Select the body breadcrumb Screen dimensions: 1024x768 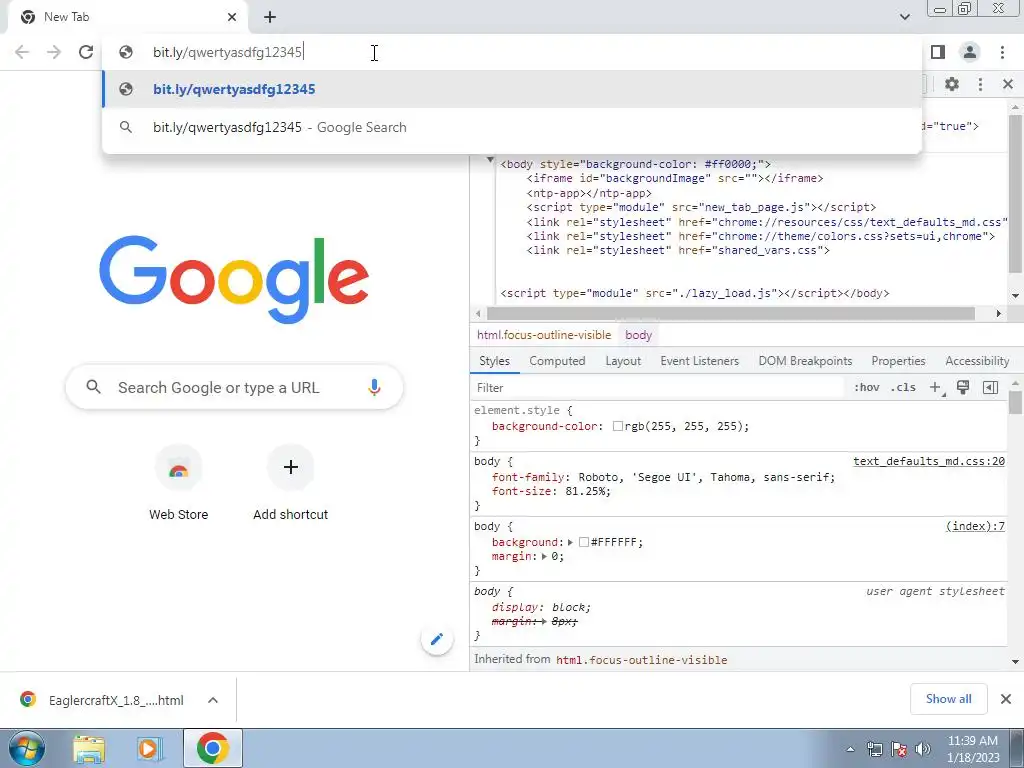pyautogui.click(x=639, y=335)
